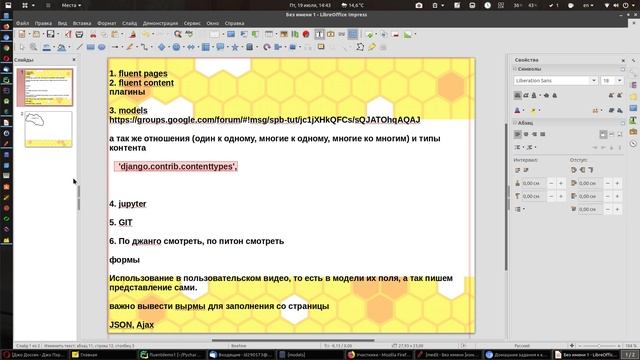Click the Rotate tool icon
Viewport: 640px width, 360px height.
click(267, 47)
